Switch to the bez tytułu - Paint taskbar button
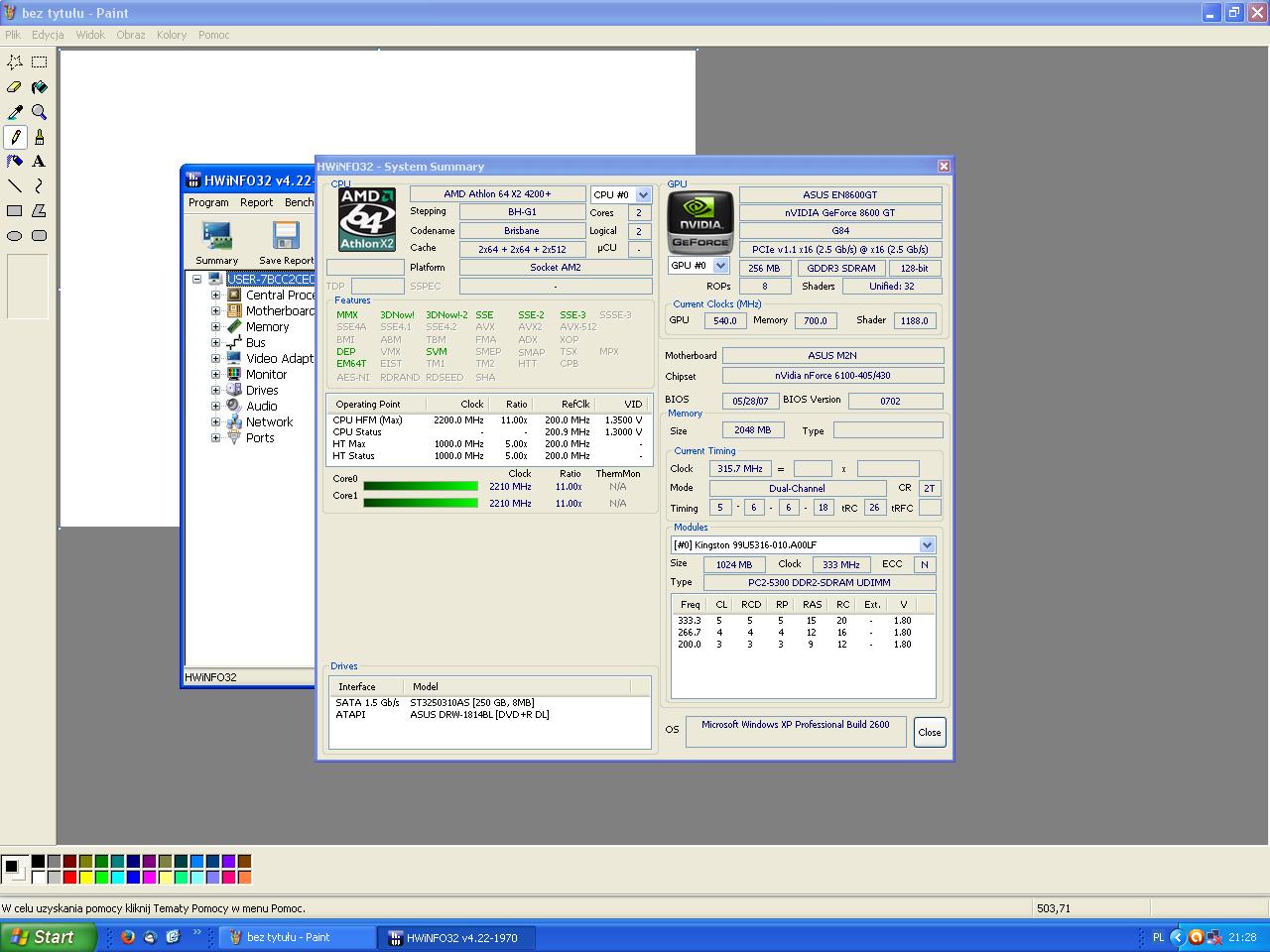The width and height of the screenshot is (1270, 952). 297,937
